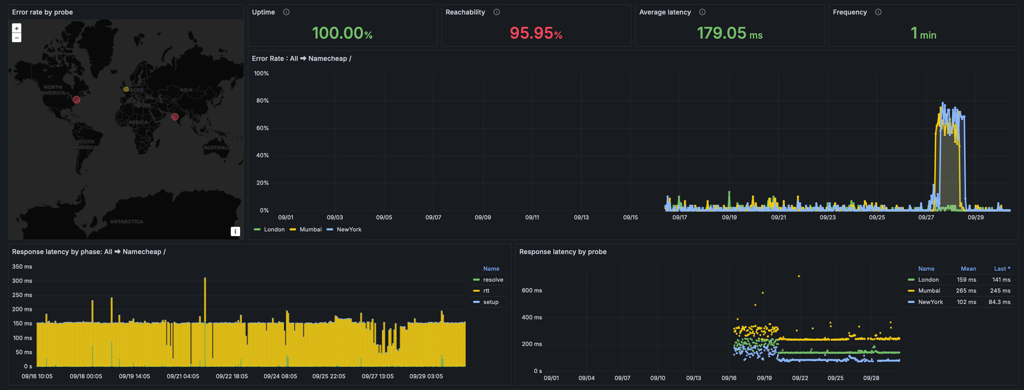The height and width of the screenshot is (390, 1024).
Task: Zoom in the map with plus button
Action: (x=16, y=28)
